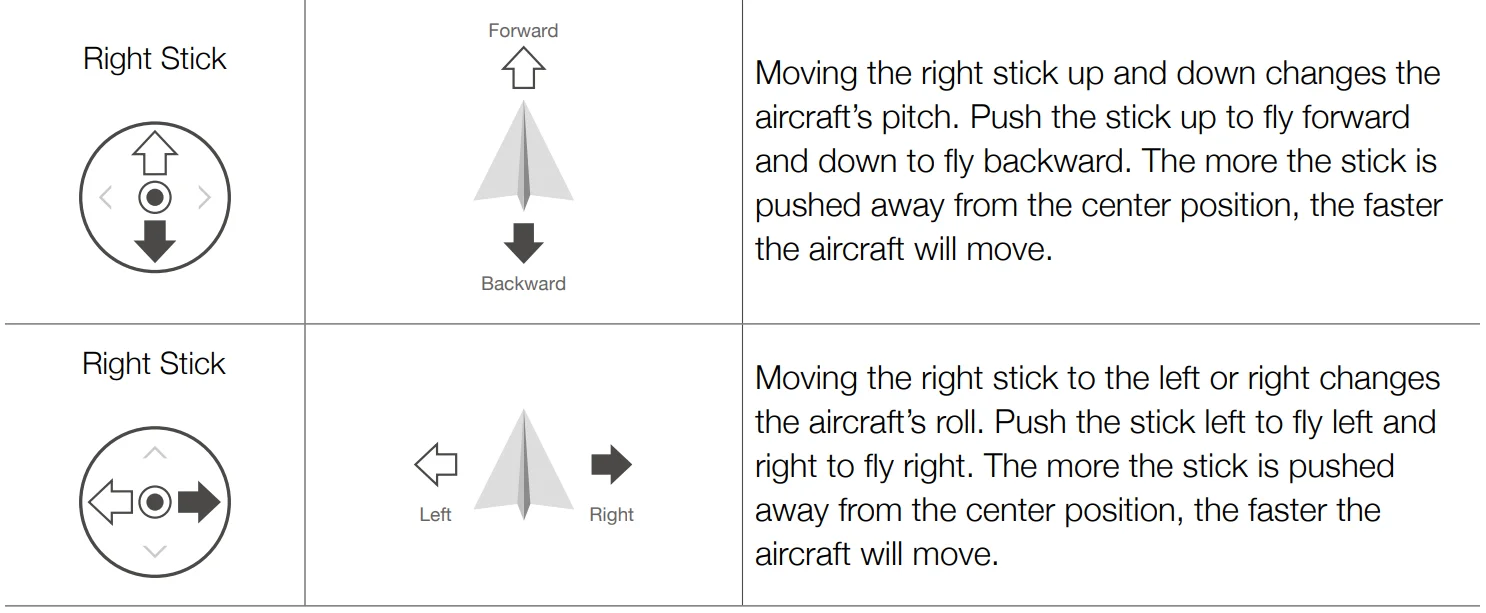Click the solid down arrow in pitch stick diagram

point(154,241)
